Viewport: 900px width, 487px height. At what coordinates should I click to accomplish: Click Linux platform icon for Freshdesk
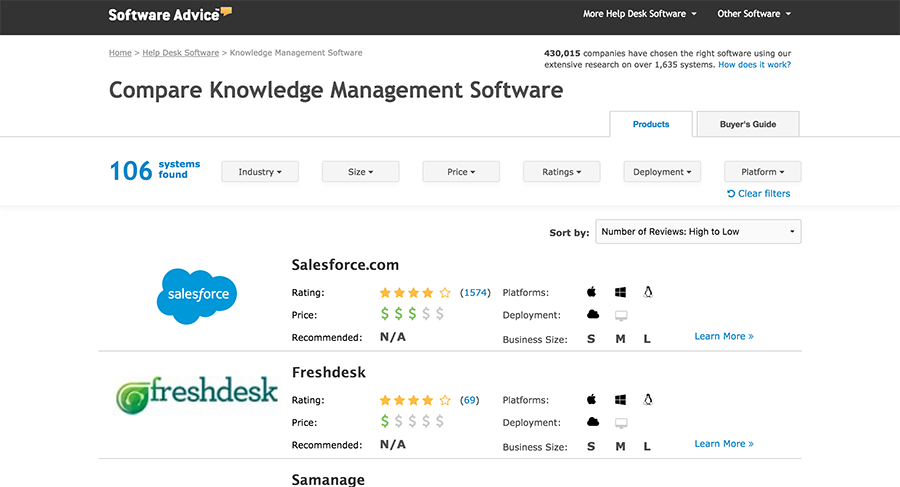coord(648,399)
